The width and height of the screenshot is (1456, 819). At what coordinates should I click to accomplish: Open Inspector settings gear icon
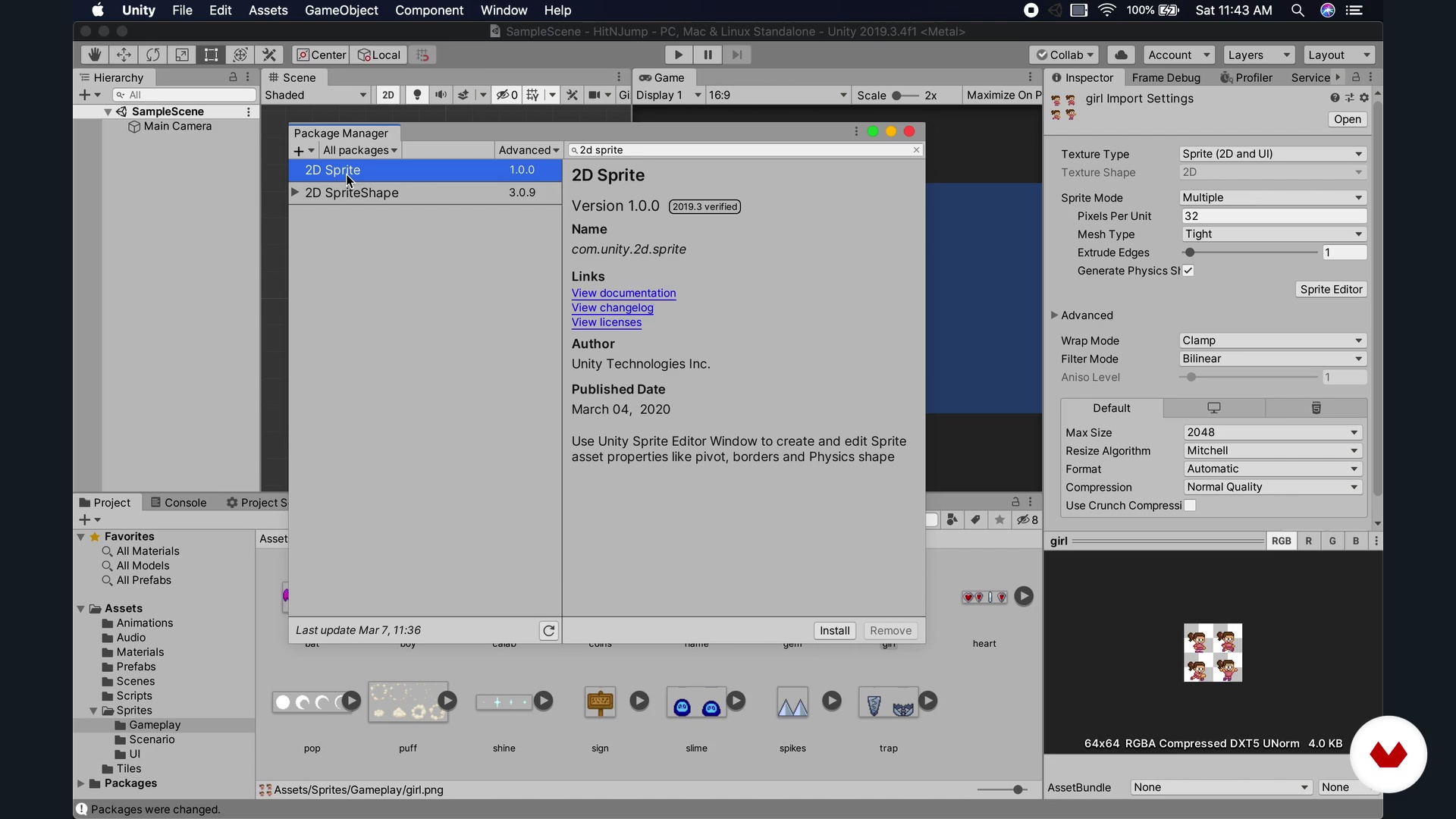click(1364, 98)
